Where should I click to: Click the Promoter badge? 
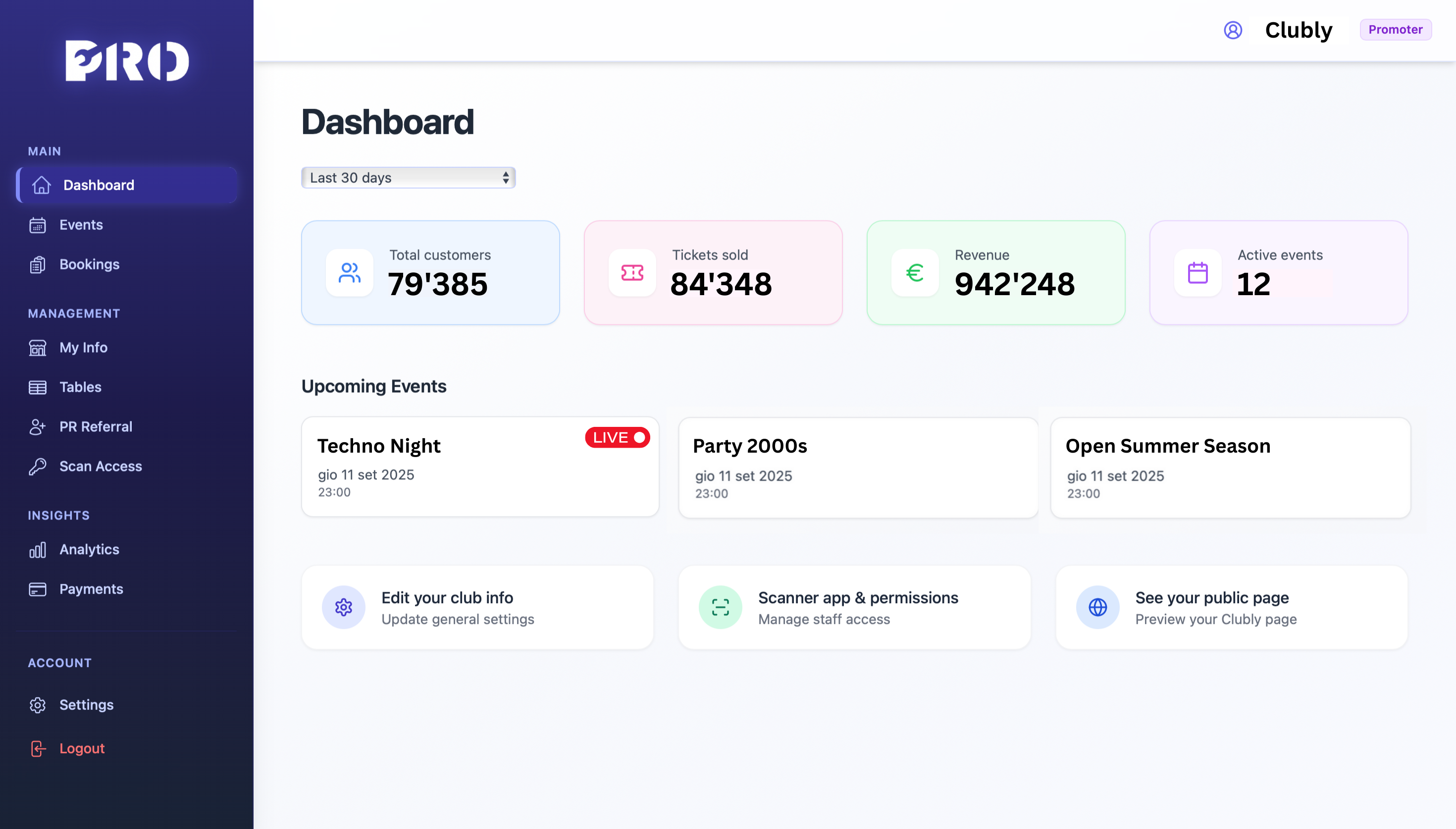(1395, 30)
